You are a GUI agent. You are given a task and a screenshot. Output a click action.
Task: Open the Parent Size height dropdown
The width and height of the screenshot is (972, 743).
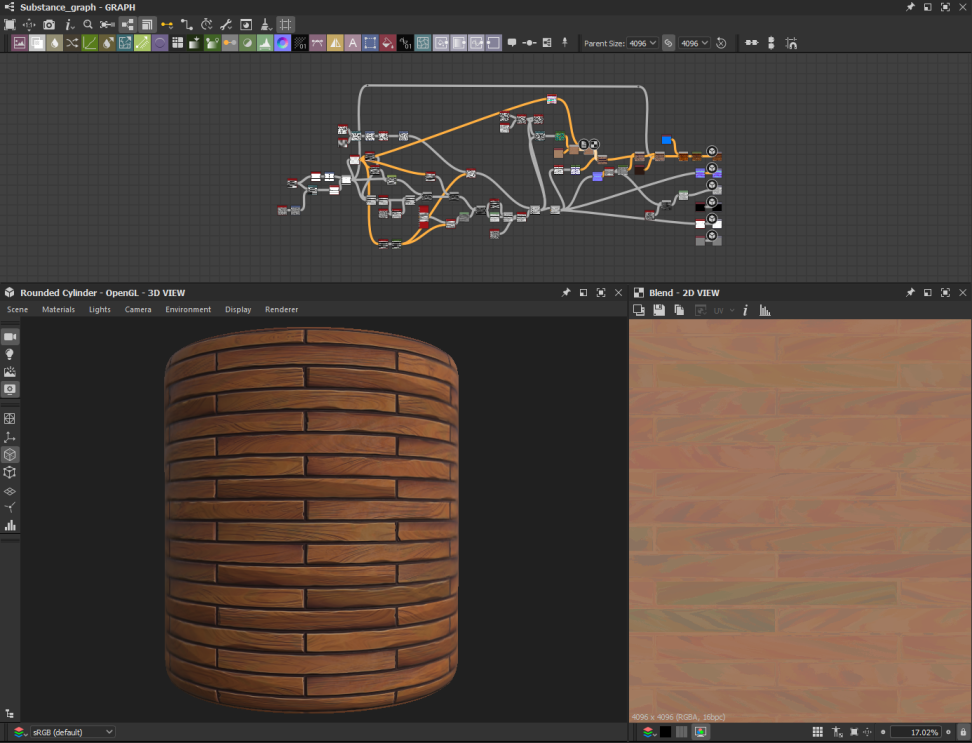tap(694, 43)
